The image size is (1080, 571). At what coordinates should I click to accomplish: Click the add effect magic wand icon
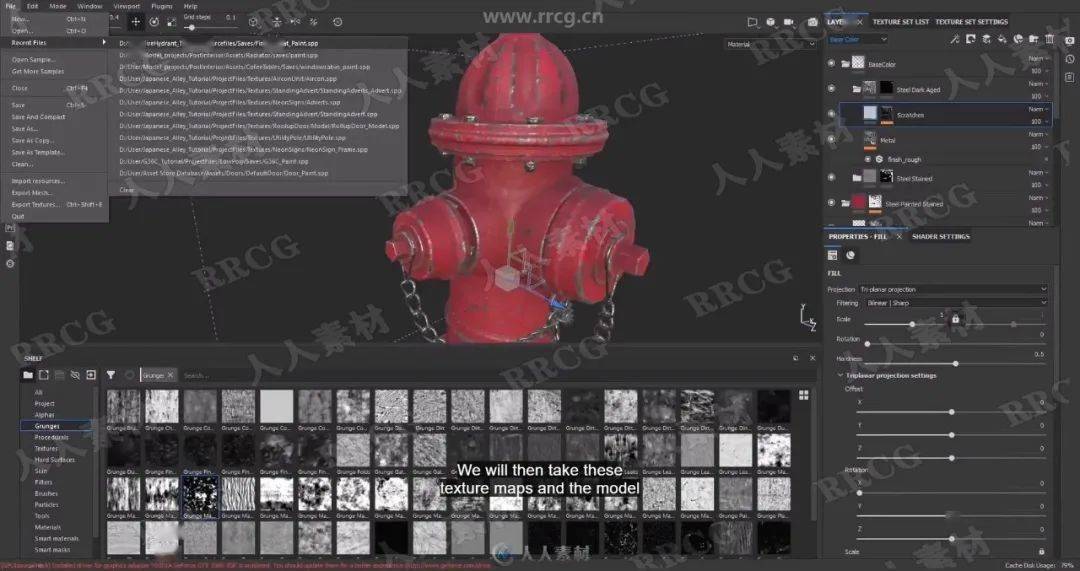pos(955,39)
